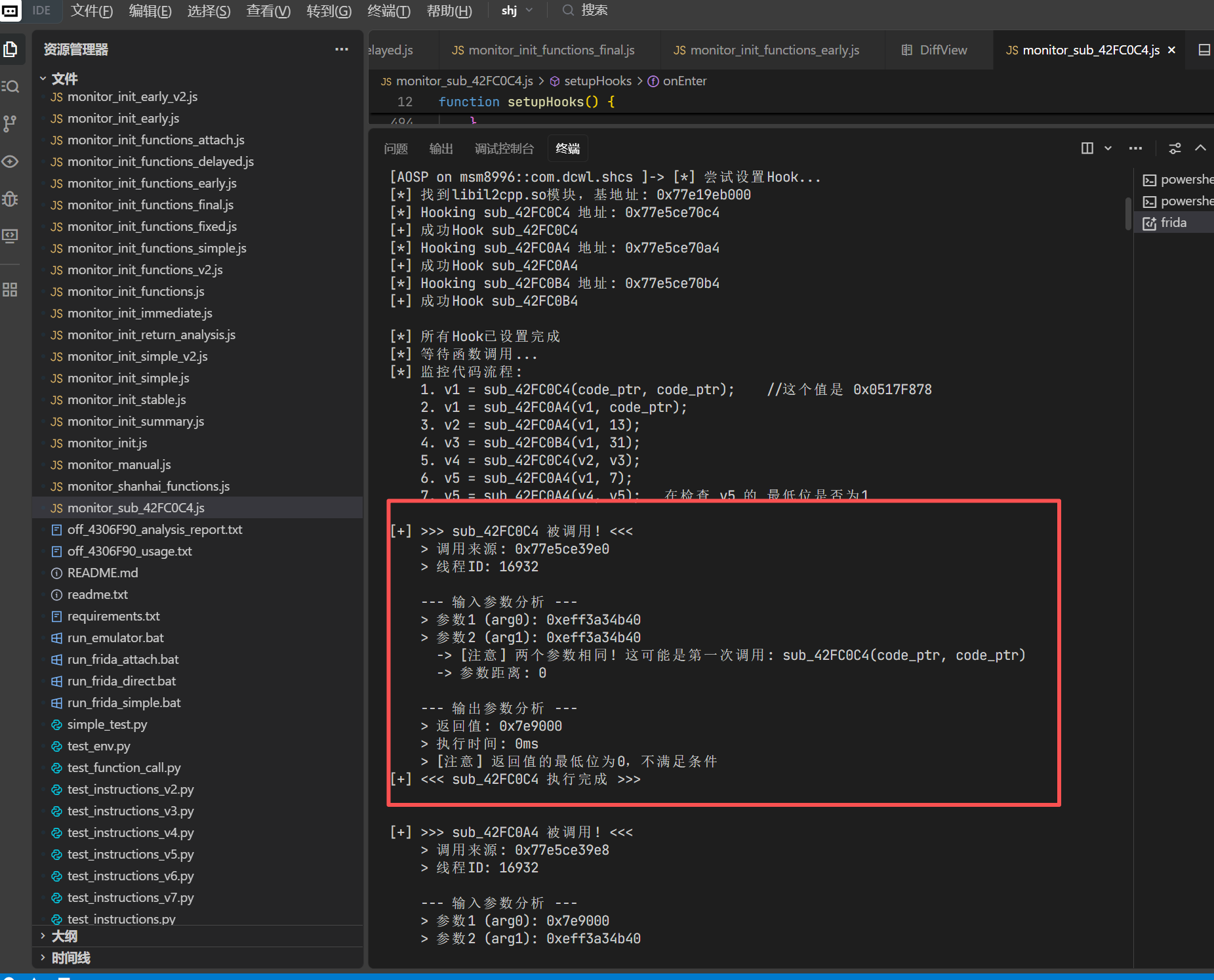Select monitor_sub_42FC0C4.js in the file tree

(197, 508)
